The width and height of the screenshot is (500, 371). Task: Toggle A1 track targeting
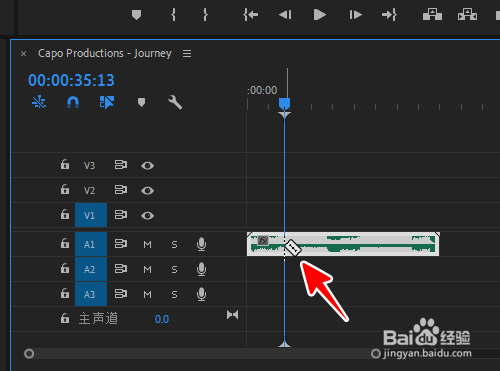pyautogui.click(x=91, y=244)
